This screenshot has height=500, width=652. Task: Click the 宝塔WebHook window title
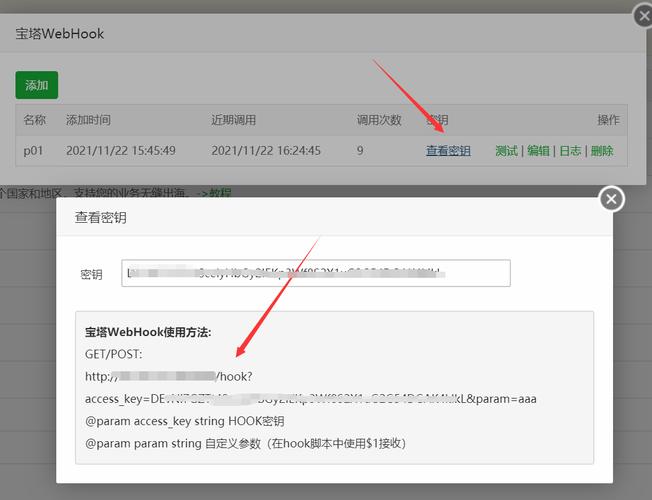(x=59, y=34)
